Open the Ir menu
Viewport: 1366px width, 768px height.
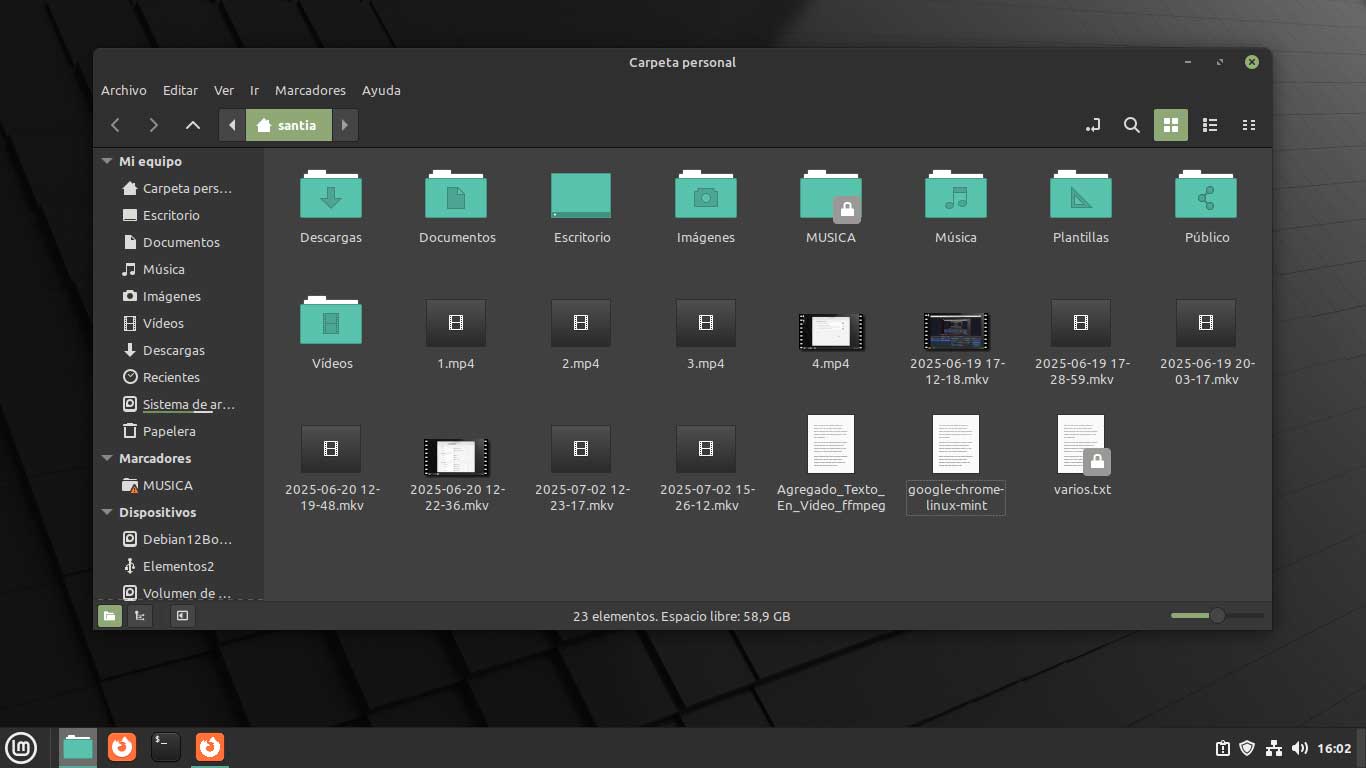[x=255, y=90]
